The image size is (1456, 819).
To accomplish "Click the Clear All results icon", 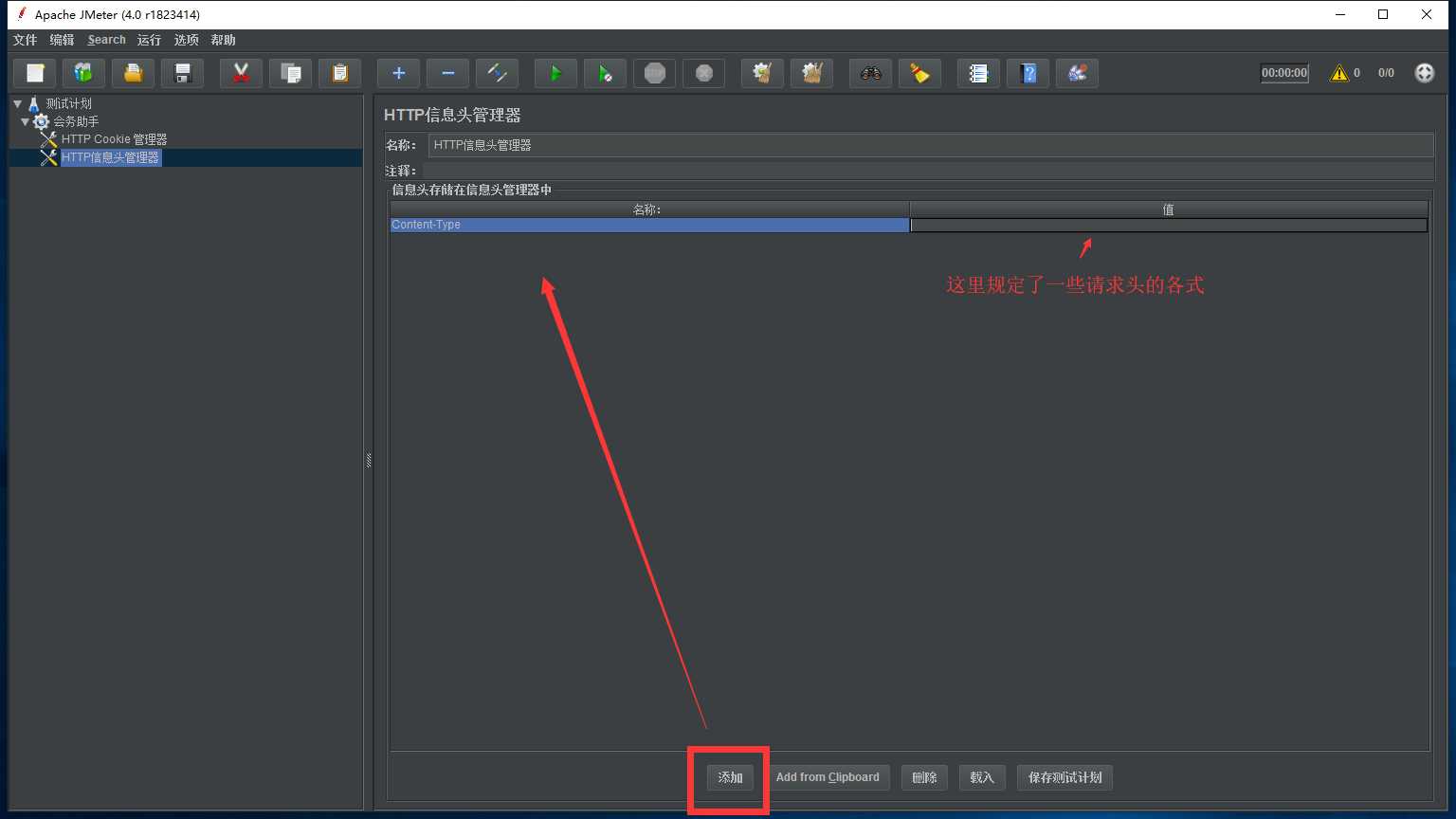I will [x=811, y=73].
